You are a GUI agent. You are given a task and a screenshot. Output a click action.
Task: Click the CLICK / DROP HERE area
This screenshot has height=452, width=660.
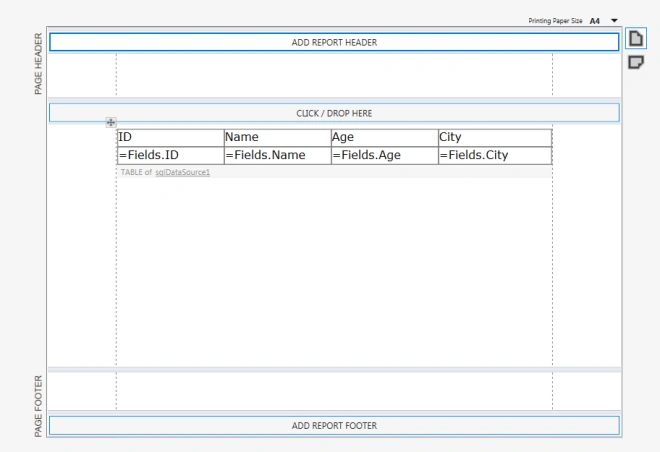tap(334, 113)
